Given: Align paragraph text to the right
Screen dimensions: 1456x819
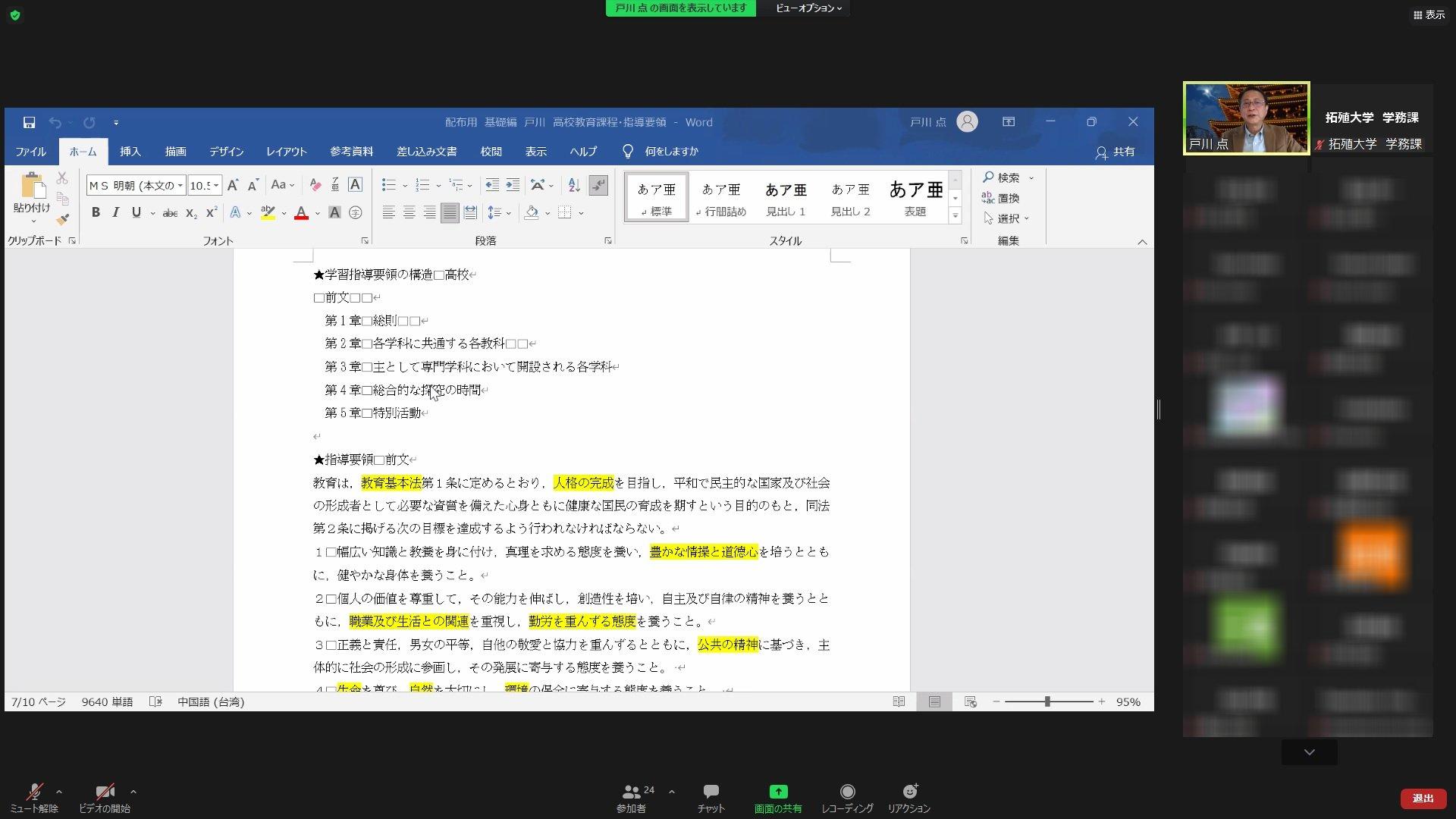Looking at the screenshot, I should point(429,213).
